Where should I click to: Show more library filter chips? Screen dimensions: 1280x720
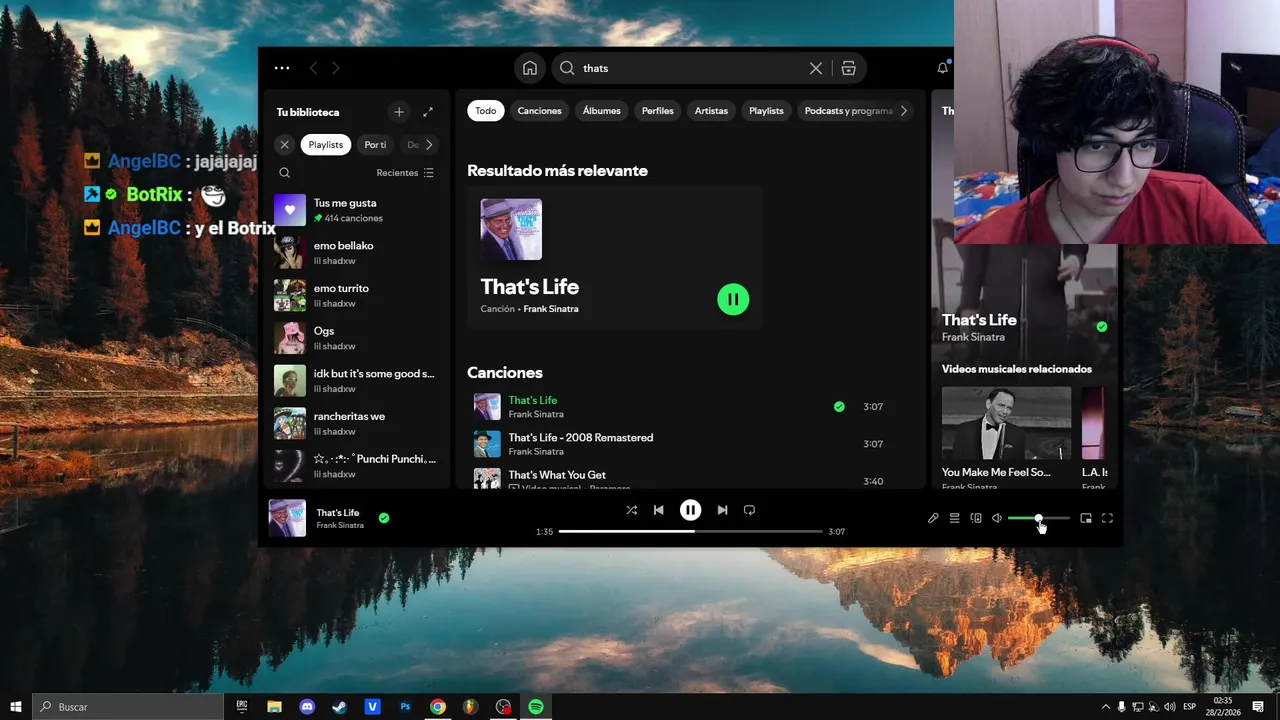click(x=429, y=145)
